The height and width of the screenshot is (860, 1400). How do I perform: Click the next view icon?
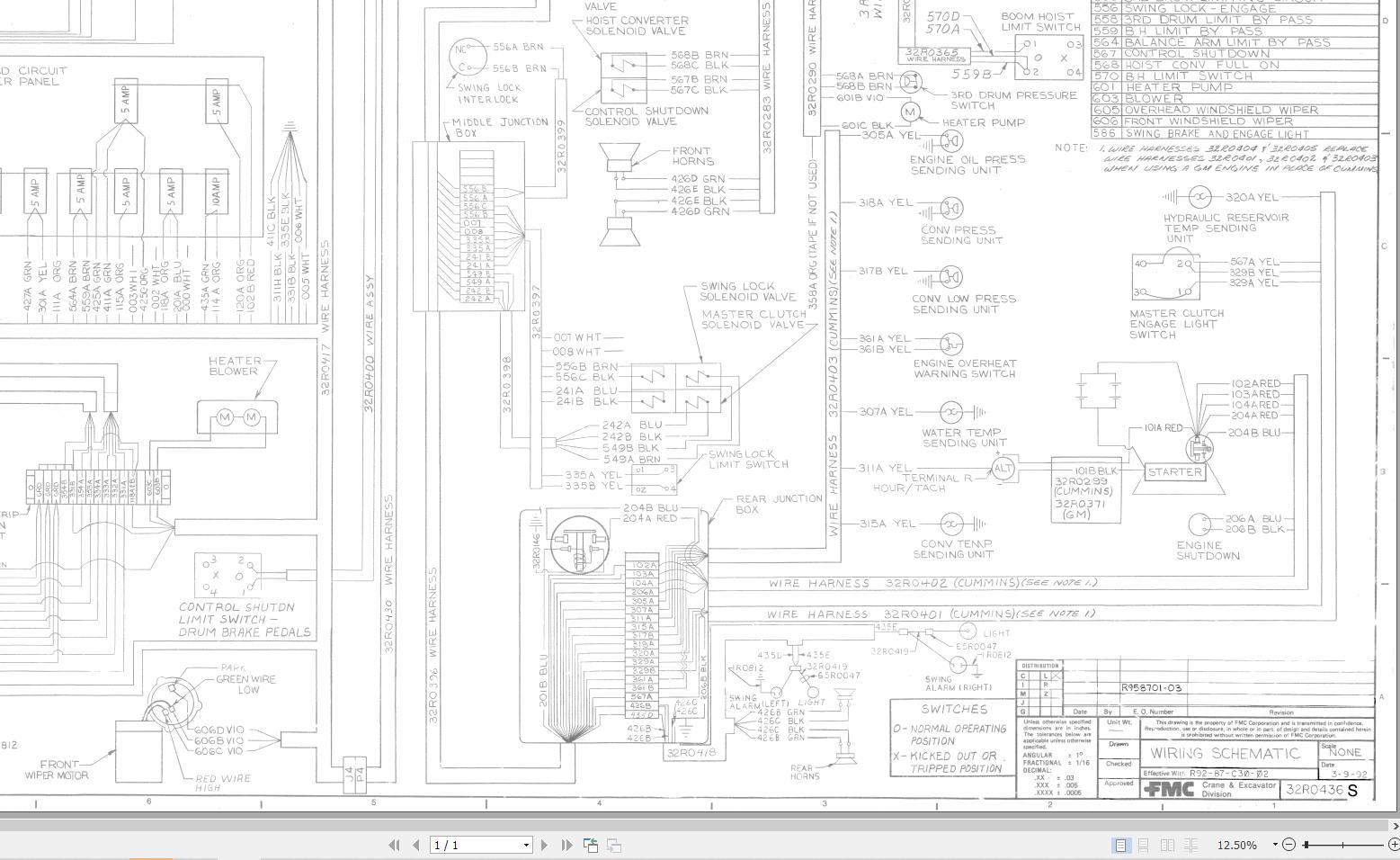[x=614, y=845]
